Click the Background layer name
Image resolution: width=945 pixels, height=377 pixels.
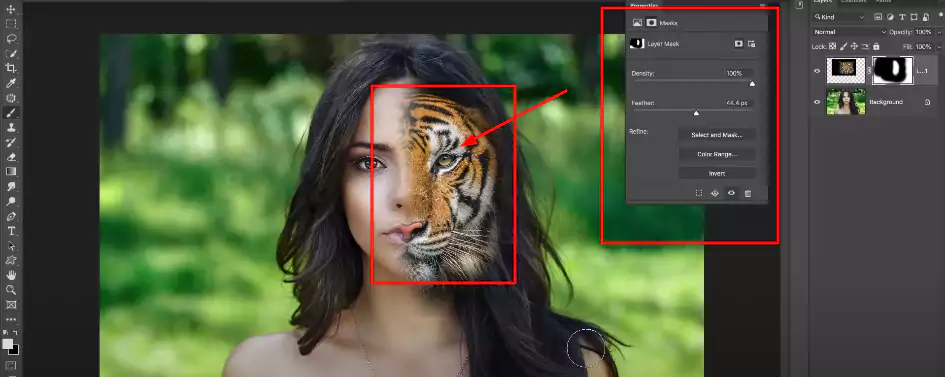point(886,102)
